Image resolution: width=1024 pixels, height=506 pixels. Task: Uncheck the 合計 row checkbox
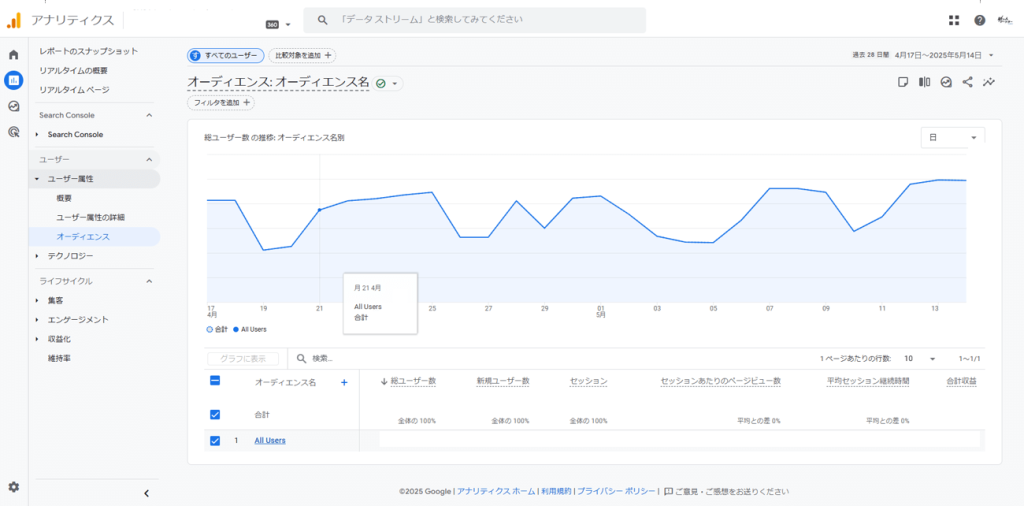tap(215, 415)
